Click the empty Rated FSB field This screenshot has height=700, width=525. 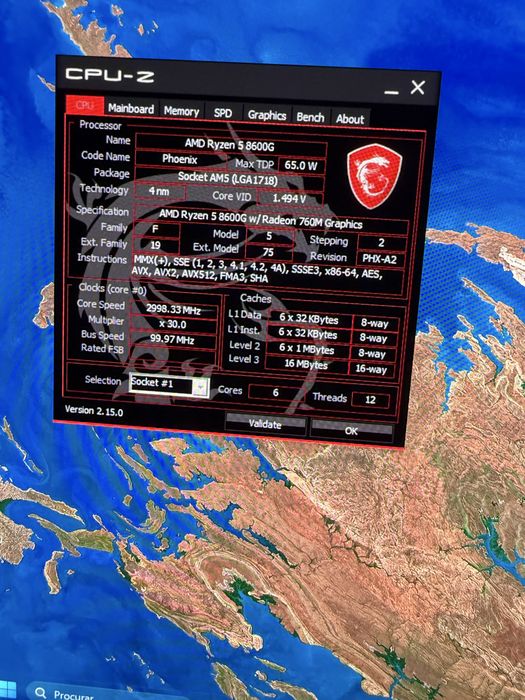(173, 355)
